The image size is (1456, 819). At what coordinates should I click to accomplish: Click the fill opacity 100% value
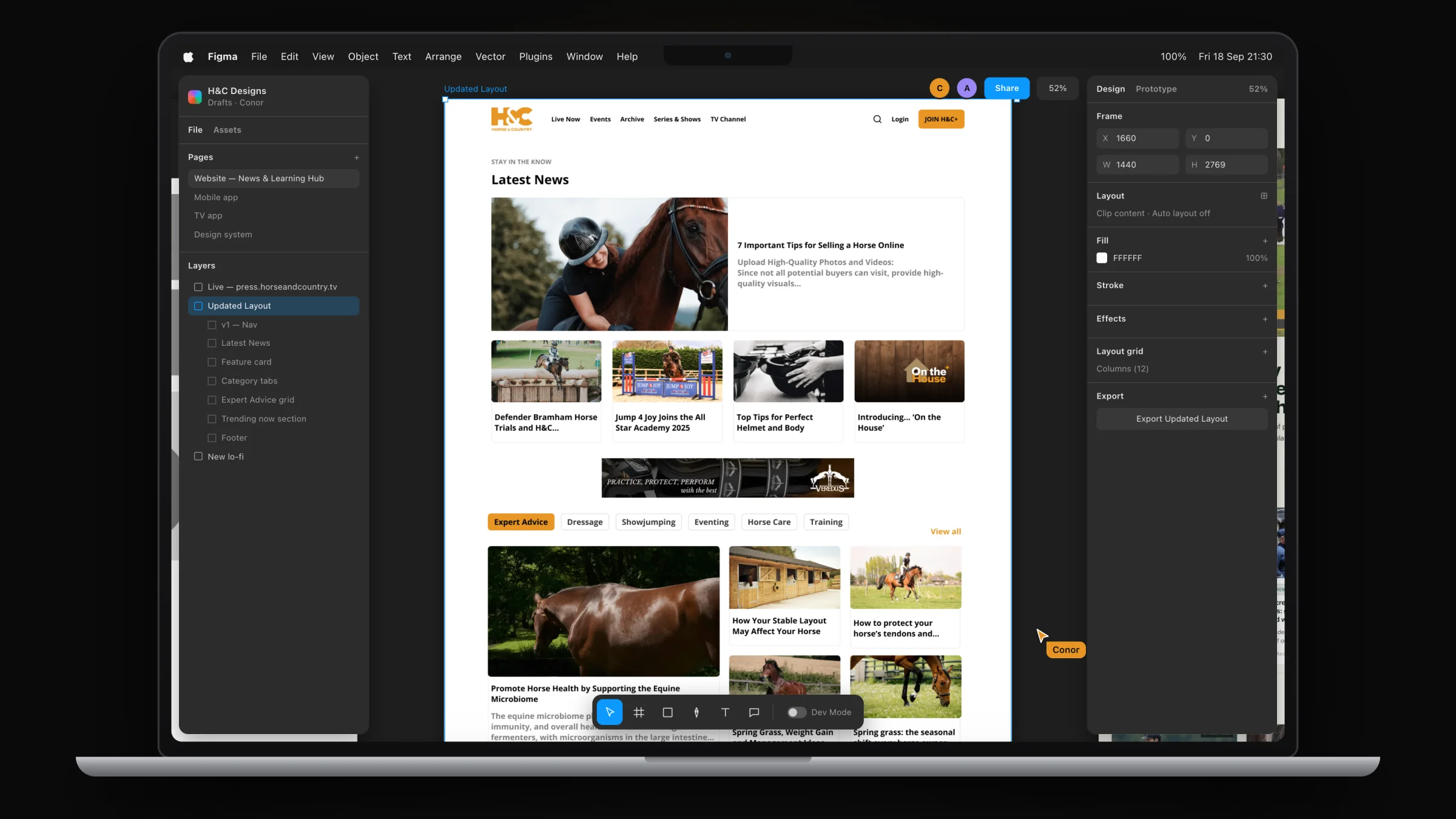point(1256,258)
